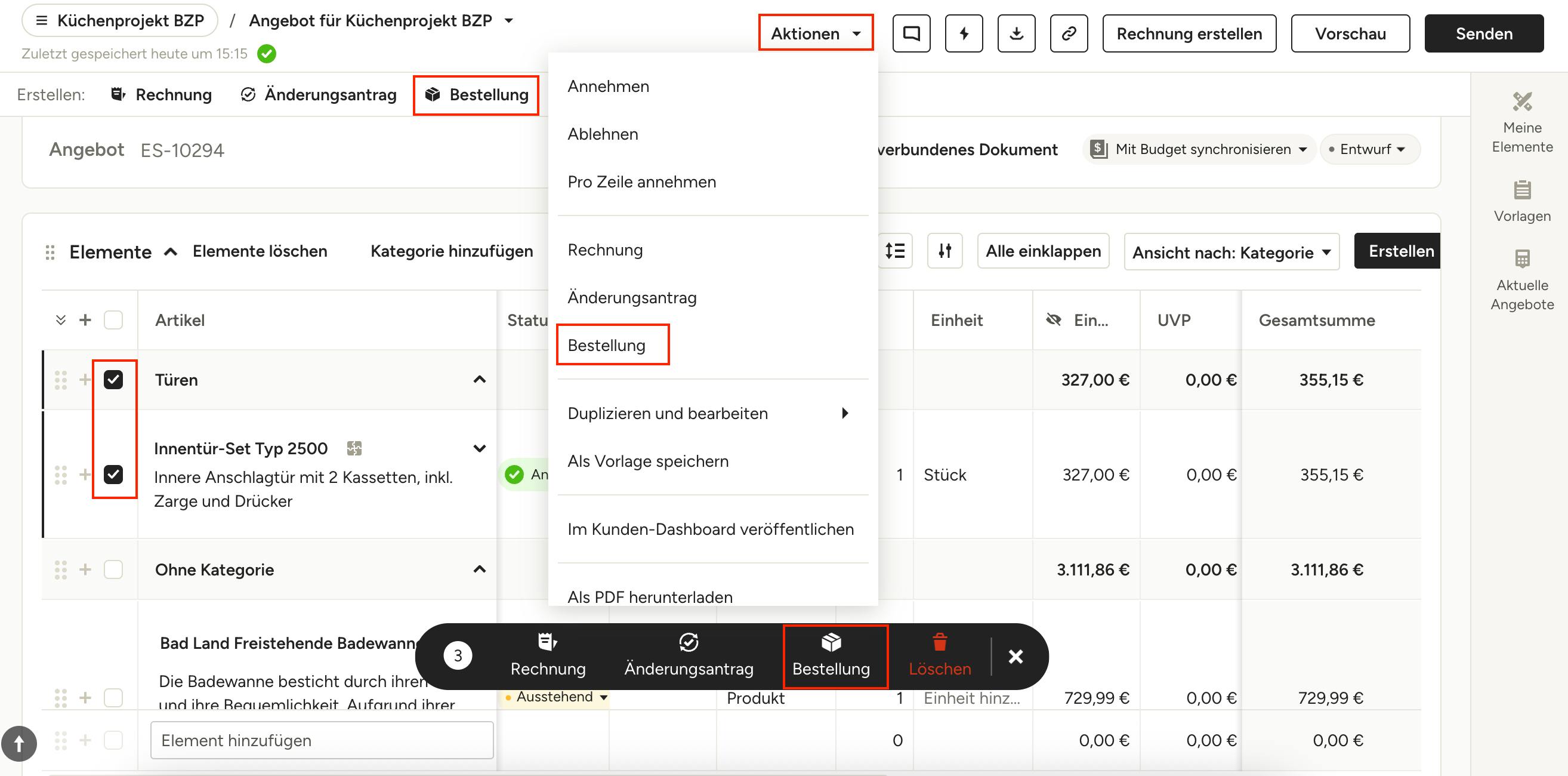The image size is (1568, 776).
Task: Click hidden-eye icon in Ein... column
Action: pyautogui.click(x=1053, y=320)
